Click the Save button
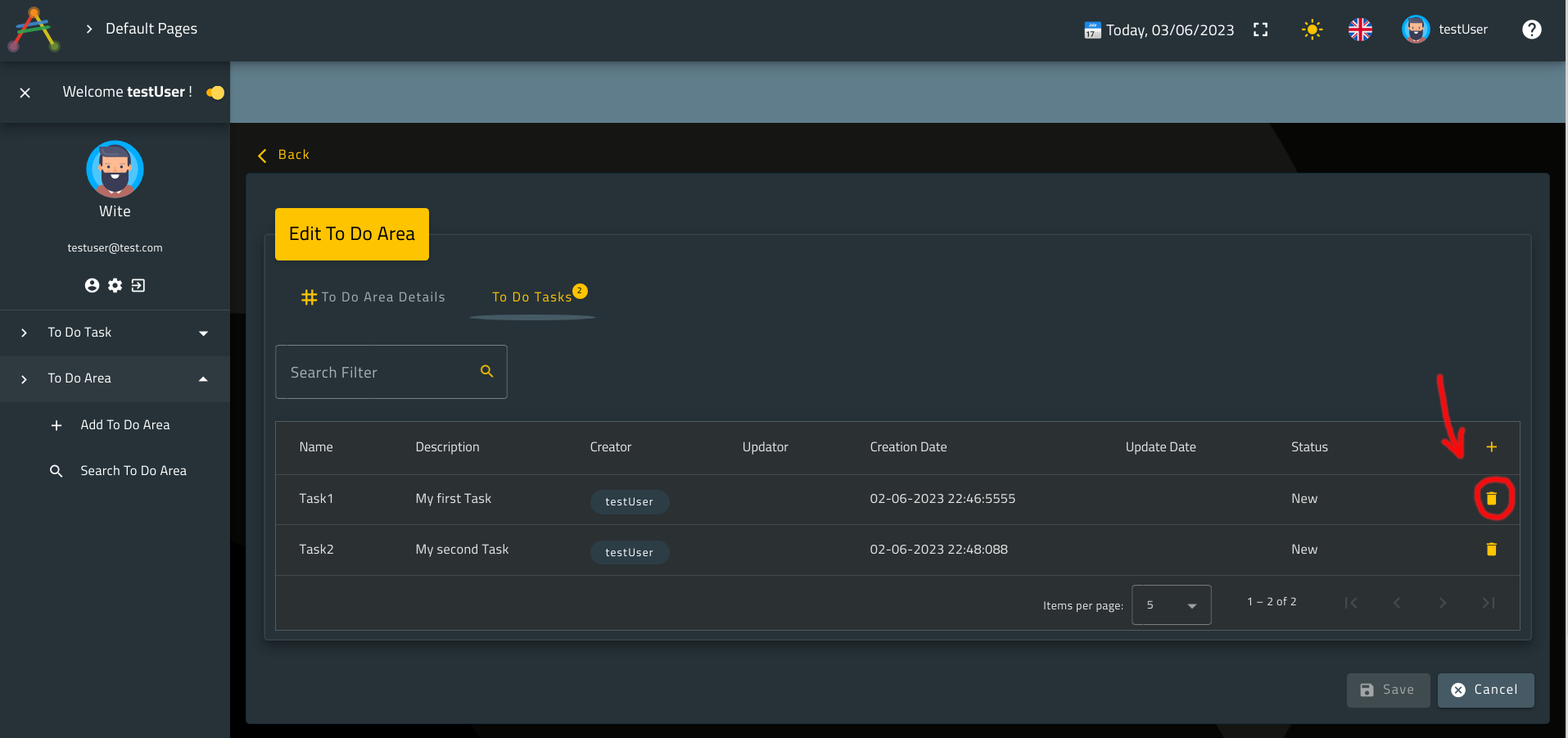The height and width of the screenshot is (738, 1568). 1388,690
